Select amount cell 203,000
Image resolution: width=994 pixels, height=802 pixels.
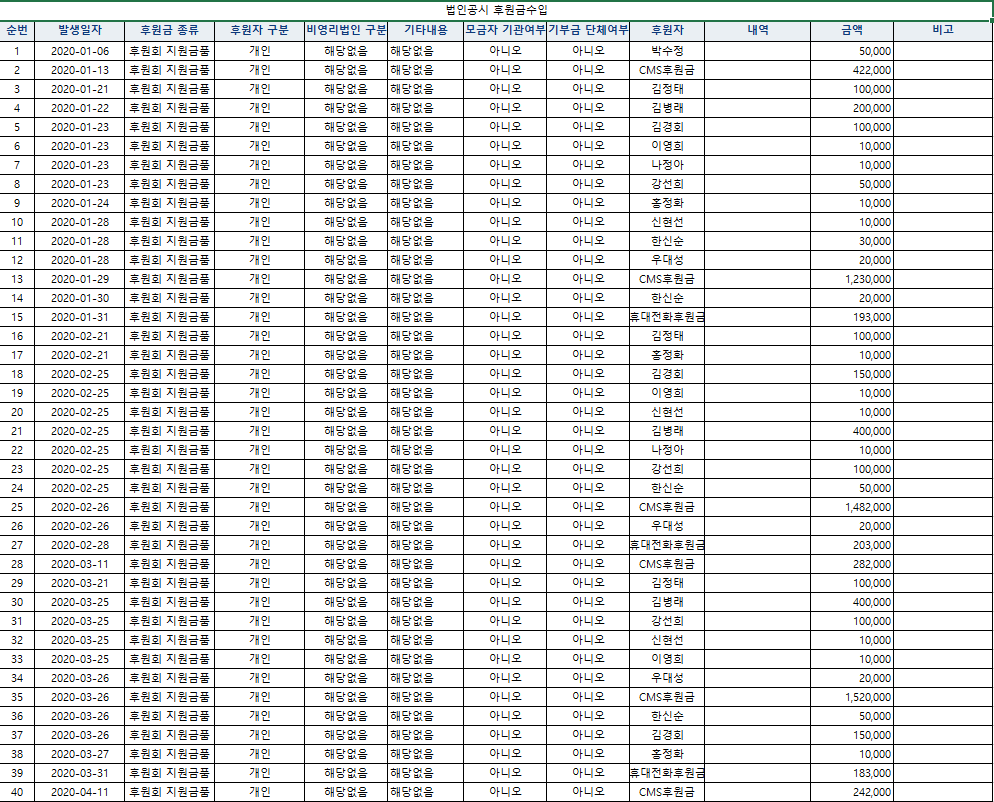(x=852, y=546)
